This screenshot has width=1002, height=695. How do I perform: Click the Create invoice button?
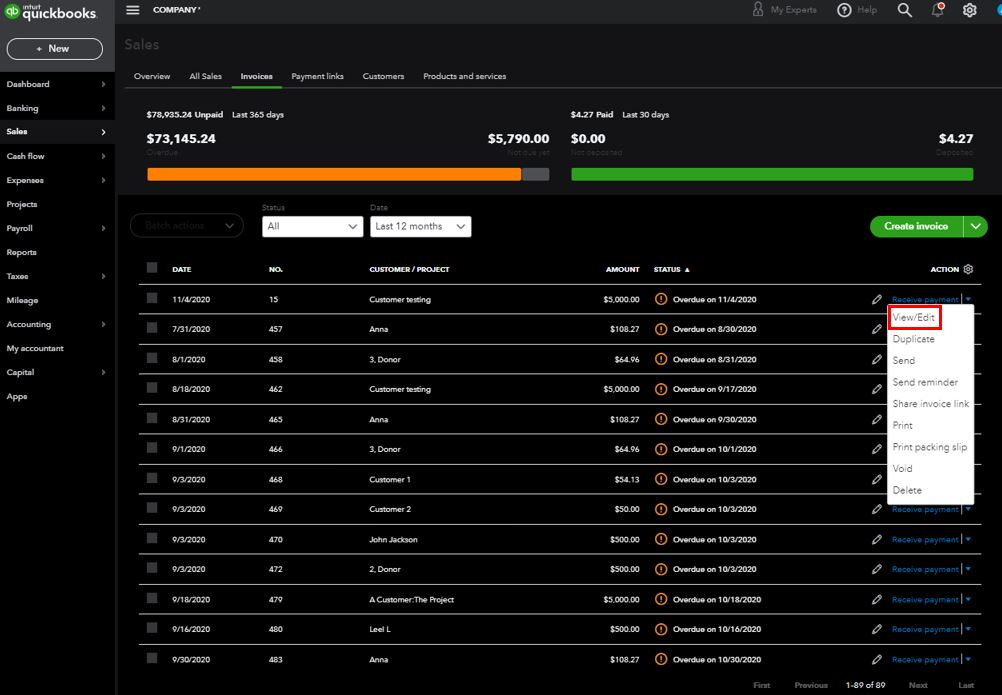(916, 227)
